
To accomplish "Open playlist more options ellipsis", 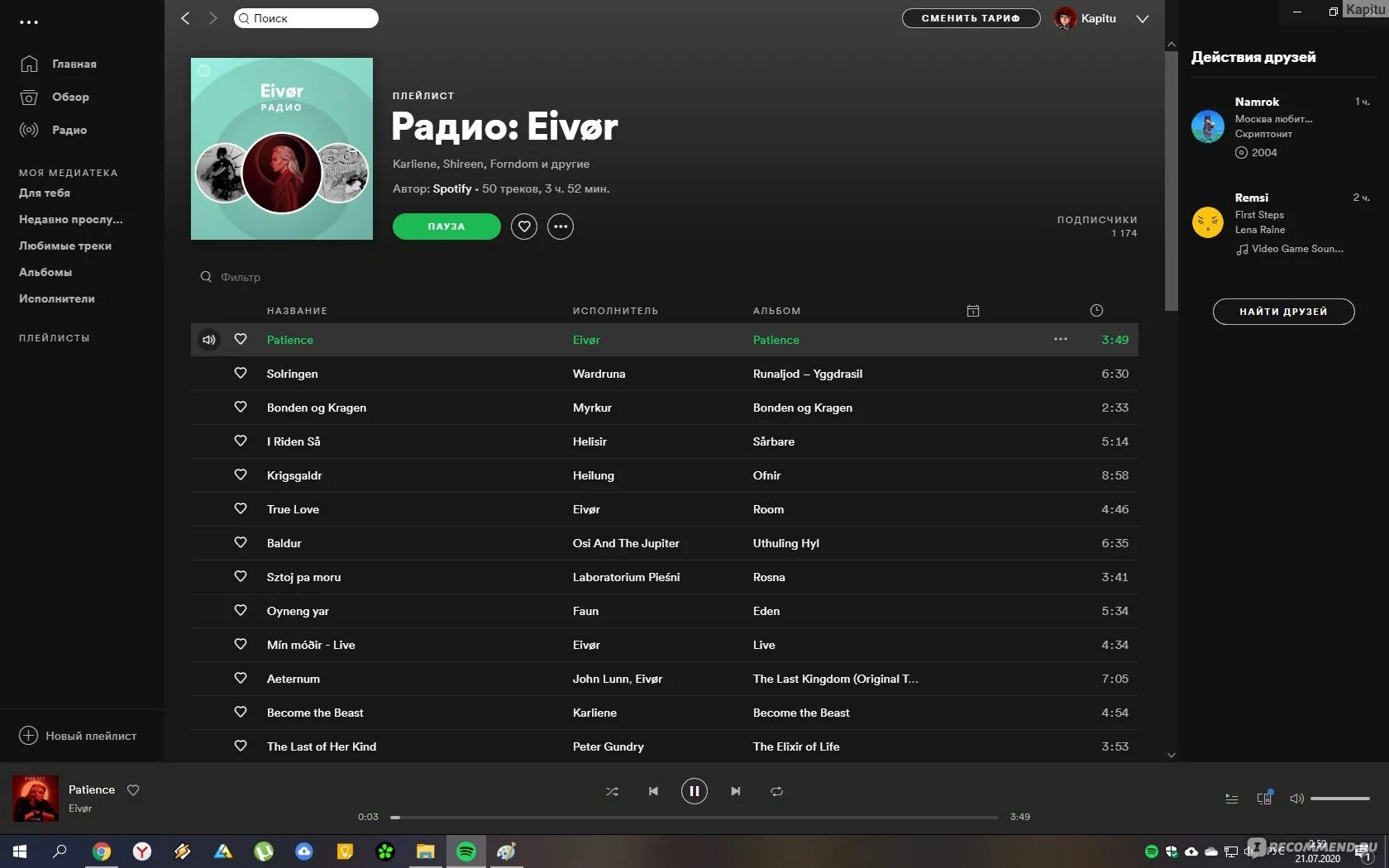I will pyautogui.click(x=561, y=227).
